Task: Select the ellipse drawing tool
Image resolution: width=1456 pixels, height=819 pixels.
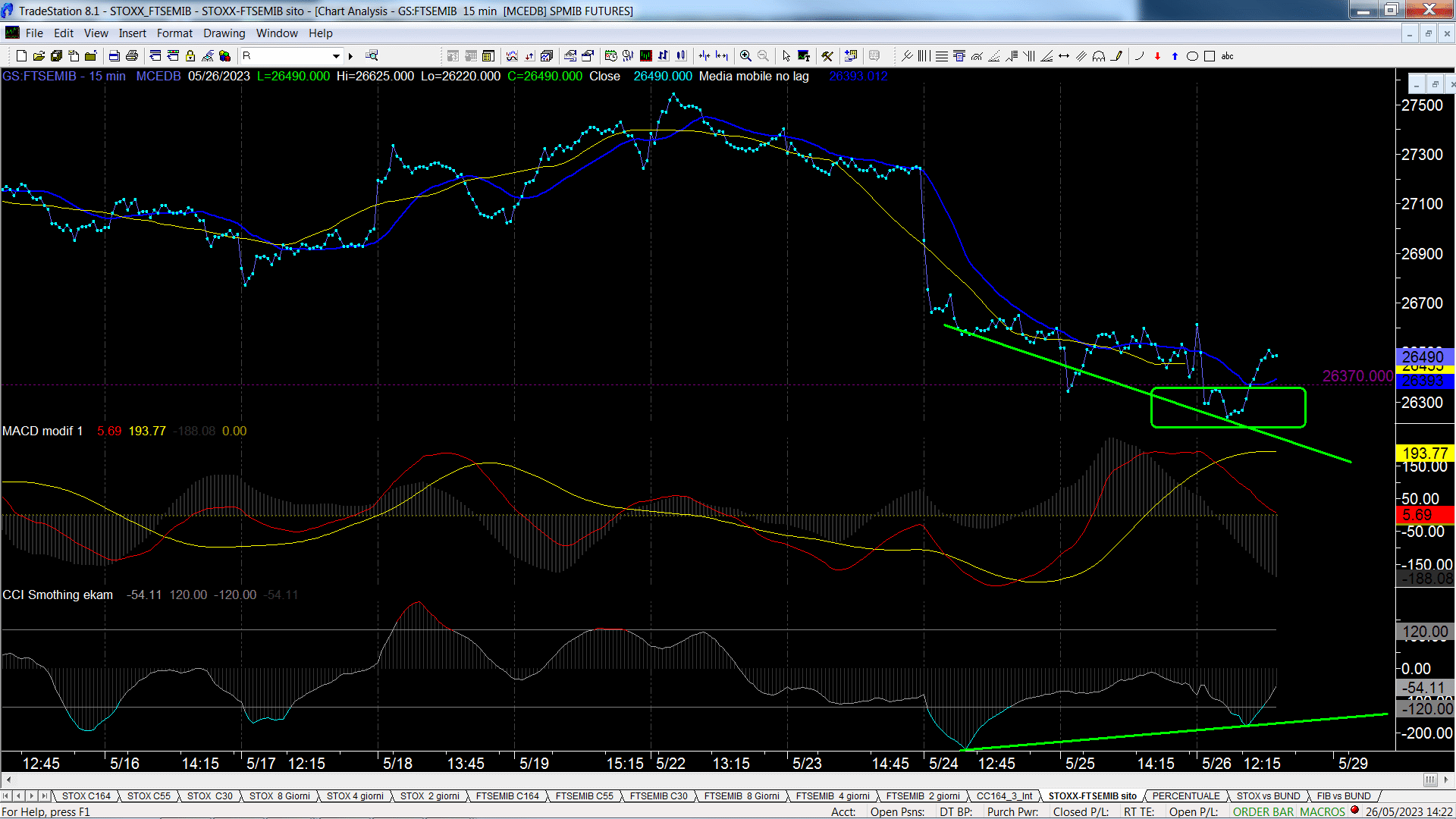Action: [x=1192, y=56]
